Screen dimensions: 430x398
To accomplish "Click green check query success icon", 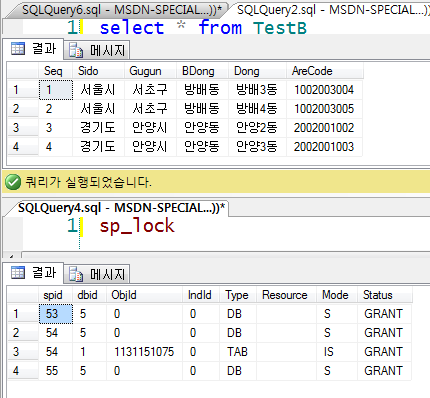I will pyautogui.click(x=13, y=182).
